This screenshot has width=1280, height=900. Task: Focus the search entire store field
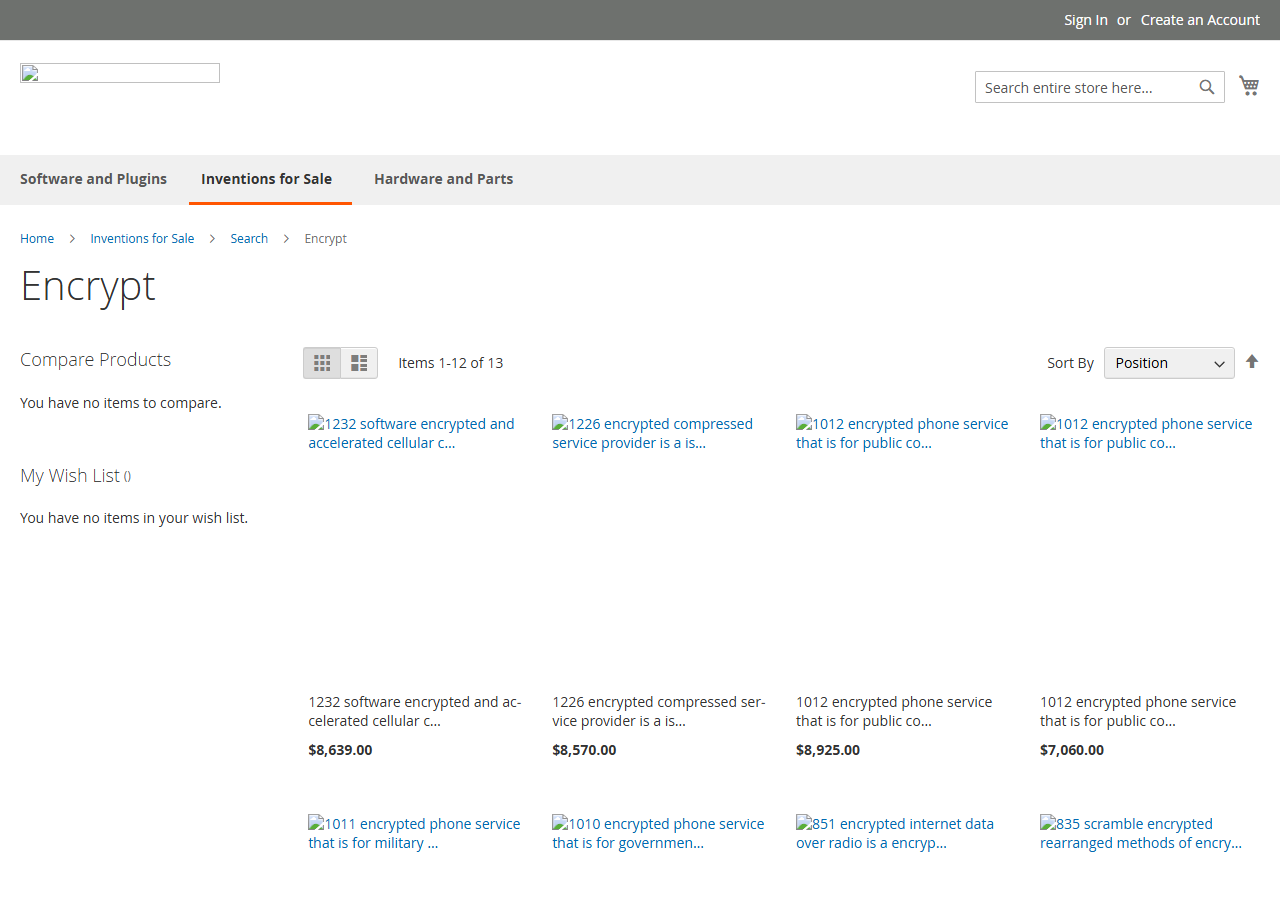pyautogui.click(x=1087, y=87)
